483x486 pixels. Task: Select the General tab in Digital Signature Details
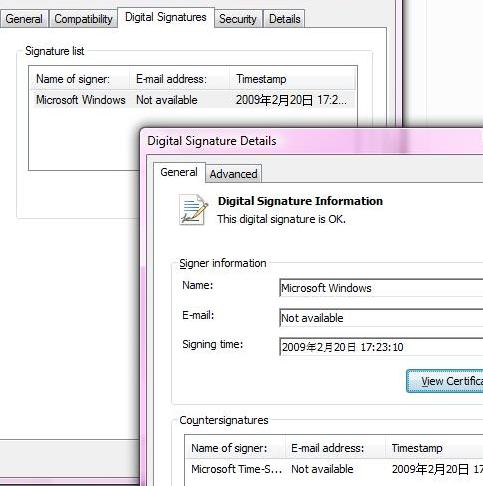point(179,172)
